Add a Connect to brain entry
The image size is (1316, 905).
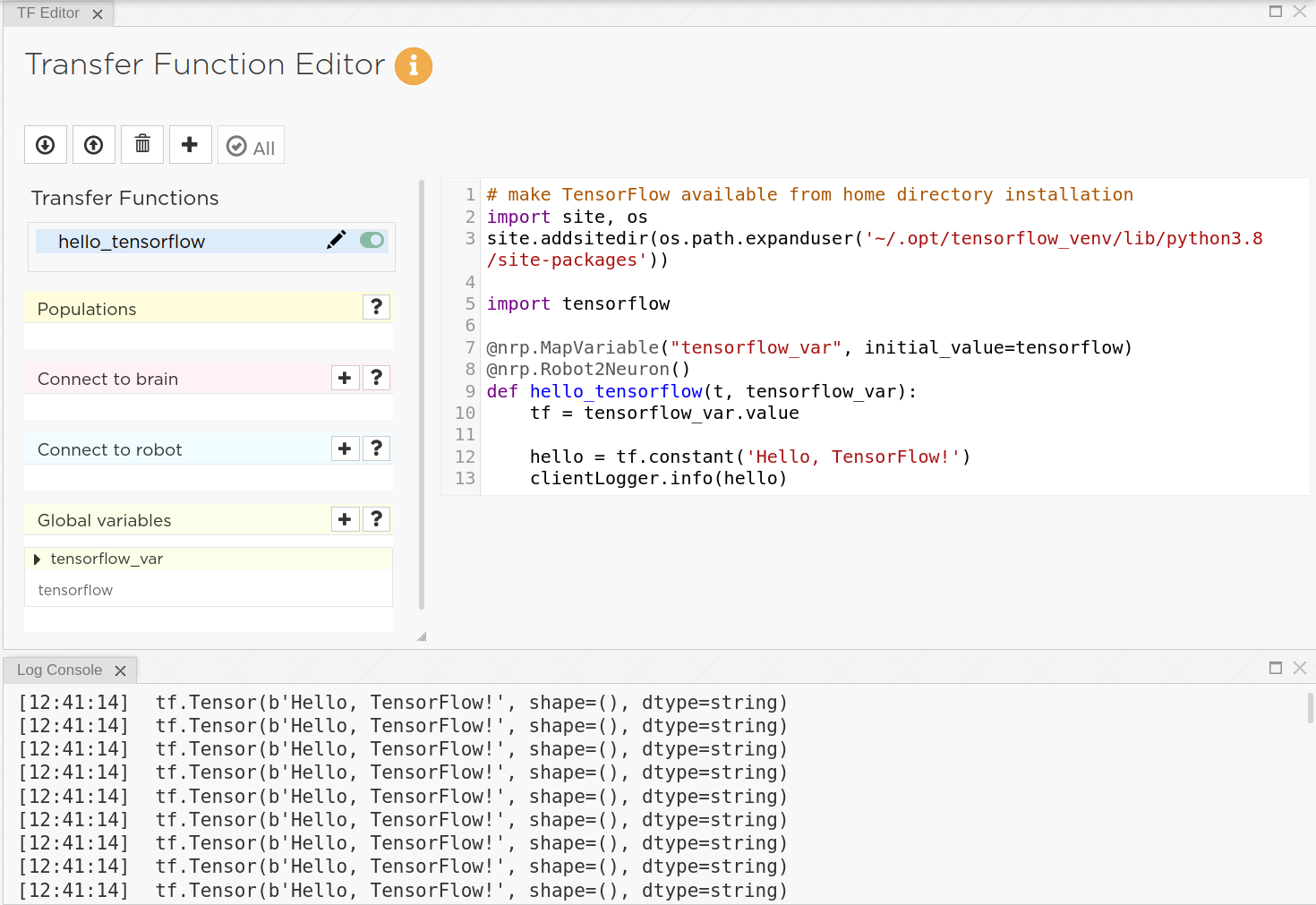345,378
